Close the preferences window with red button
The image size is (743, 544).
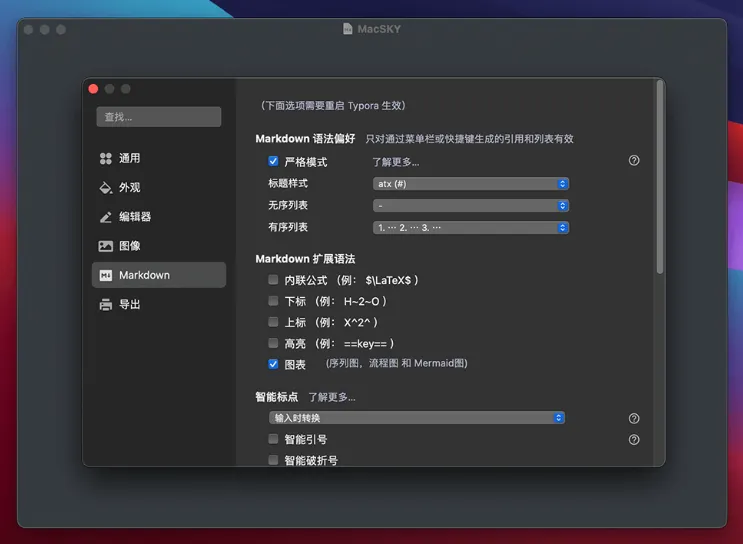coord(93,89)
